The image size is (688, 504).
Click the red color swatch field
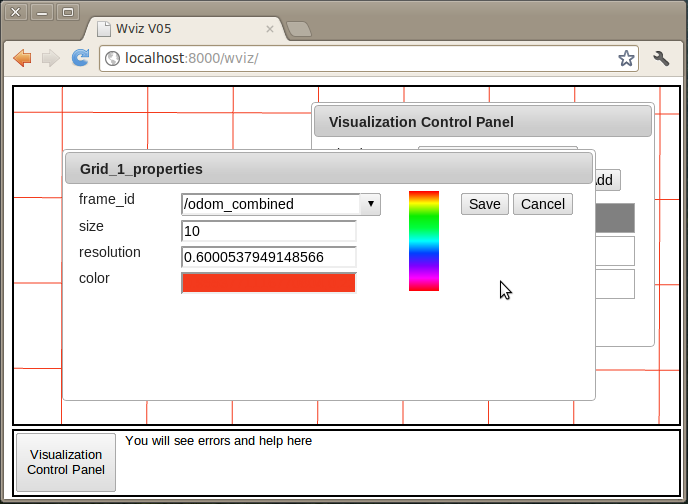tap(269, 283)
